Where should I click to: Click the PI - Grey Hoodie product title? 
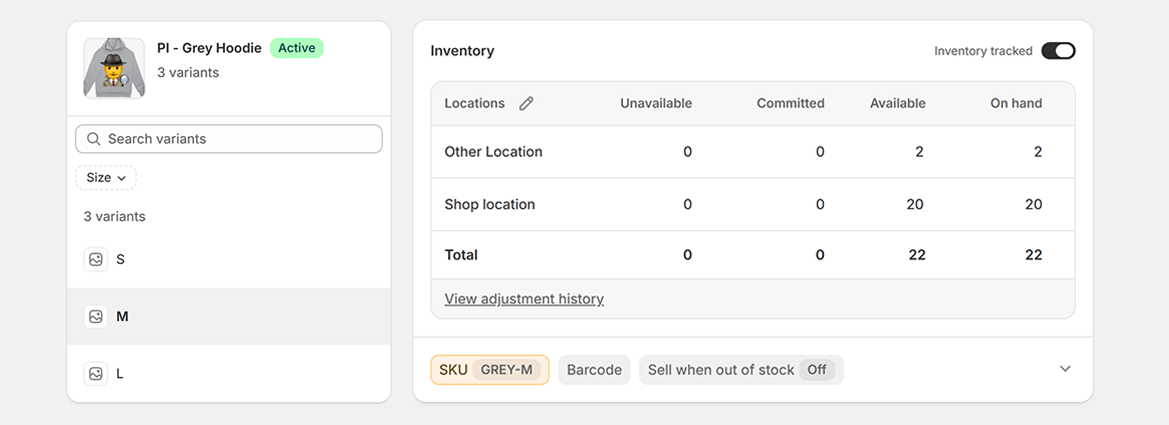209,48
